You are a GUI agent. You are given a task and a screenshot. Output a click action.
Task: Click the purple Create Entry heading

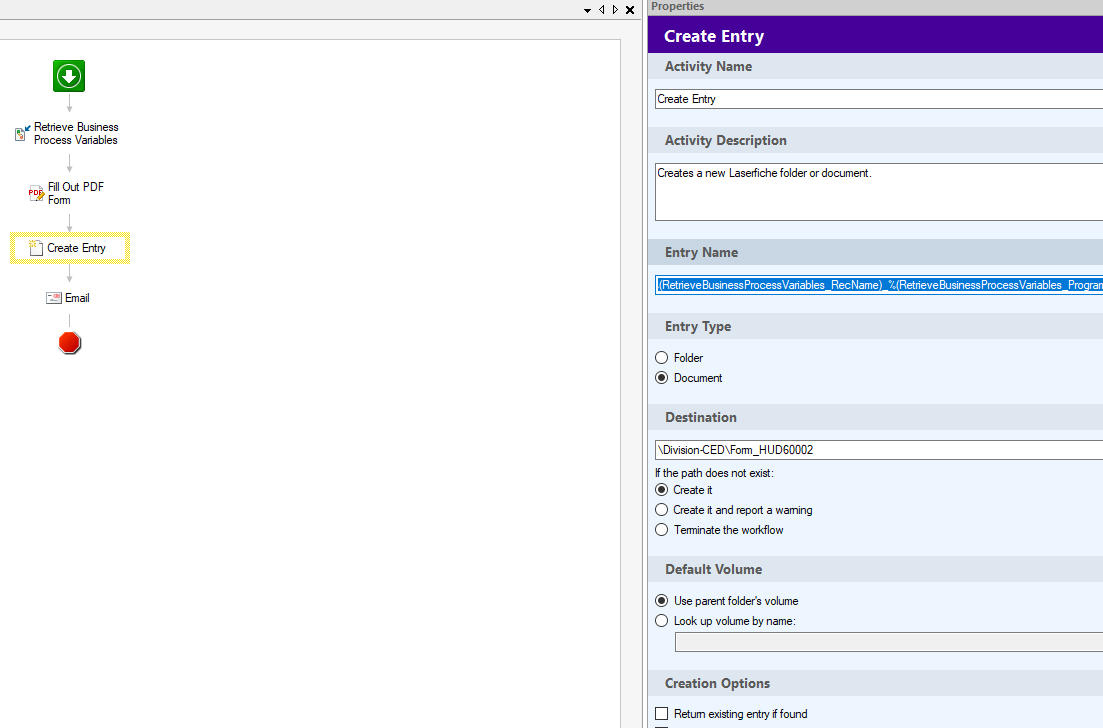pos(875,35)
